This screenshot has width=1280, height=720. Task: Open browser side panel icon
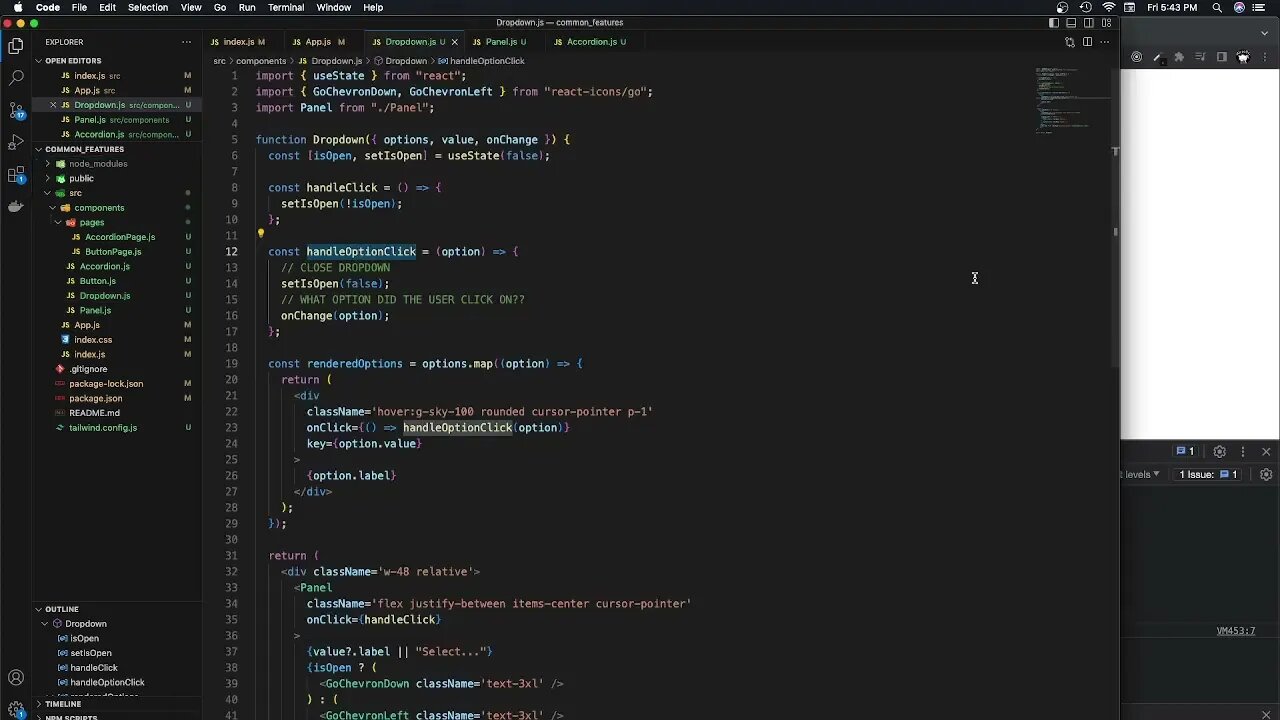coord(1222,57)
